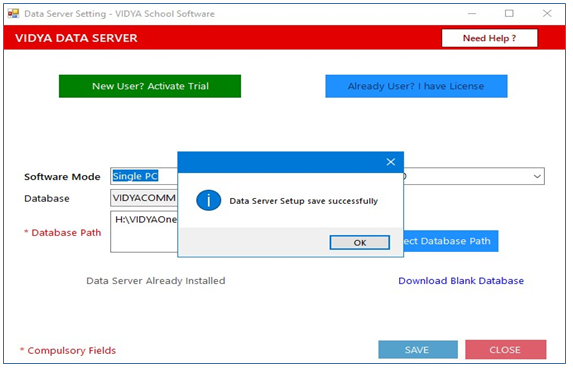Viewport: 573px width, 369px height.
Task: Click the Database Path text box
Action: pos(144,232)
